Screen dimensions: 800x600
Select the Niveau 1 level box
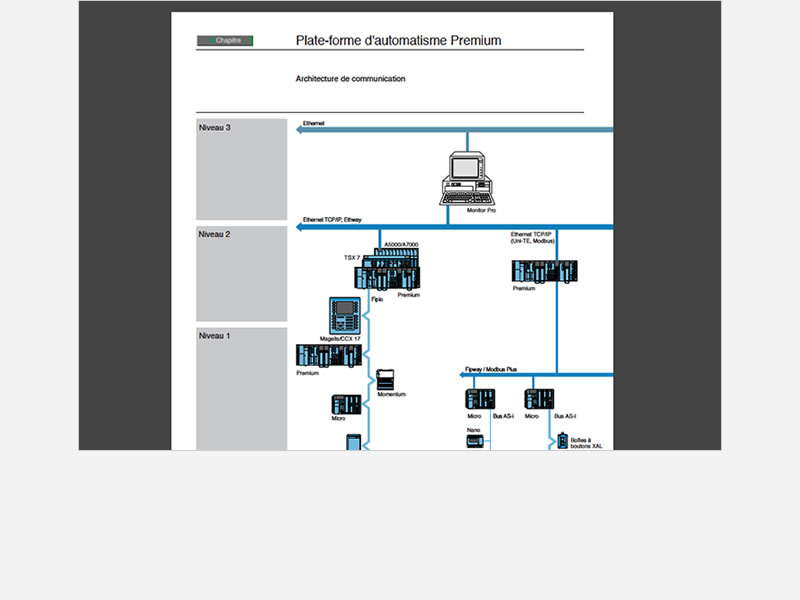point(242,389)
